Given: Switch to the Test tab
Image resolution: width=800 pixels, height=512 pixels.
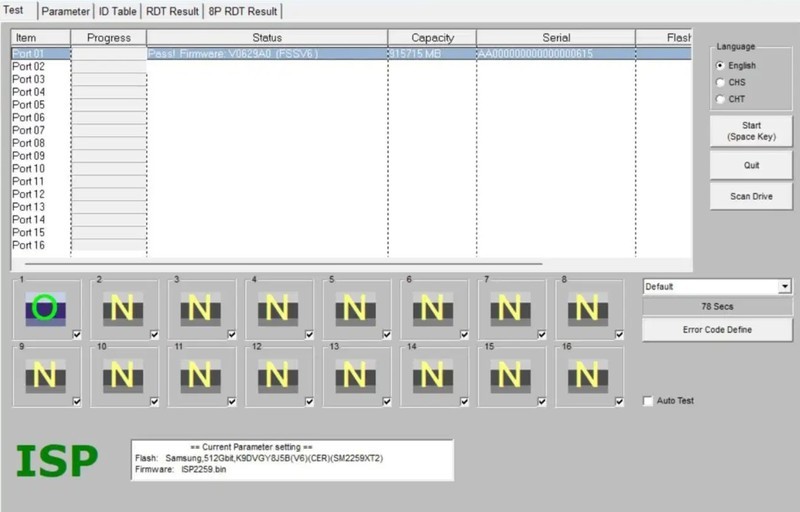Looking at the screenshot, I should (14, 10).
